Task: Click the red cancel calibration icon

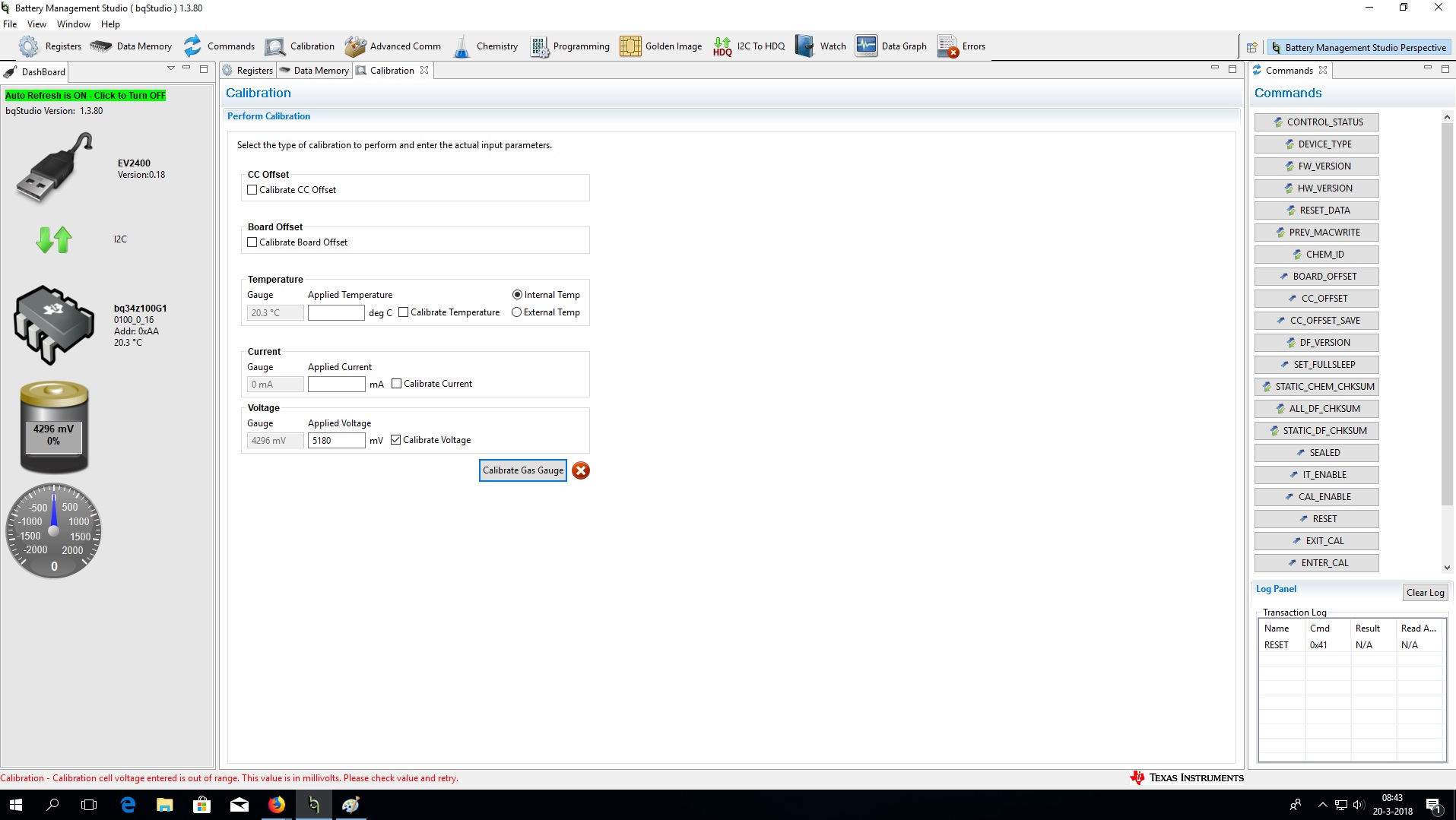Action: [x=581, y=470]
